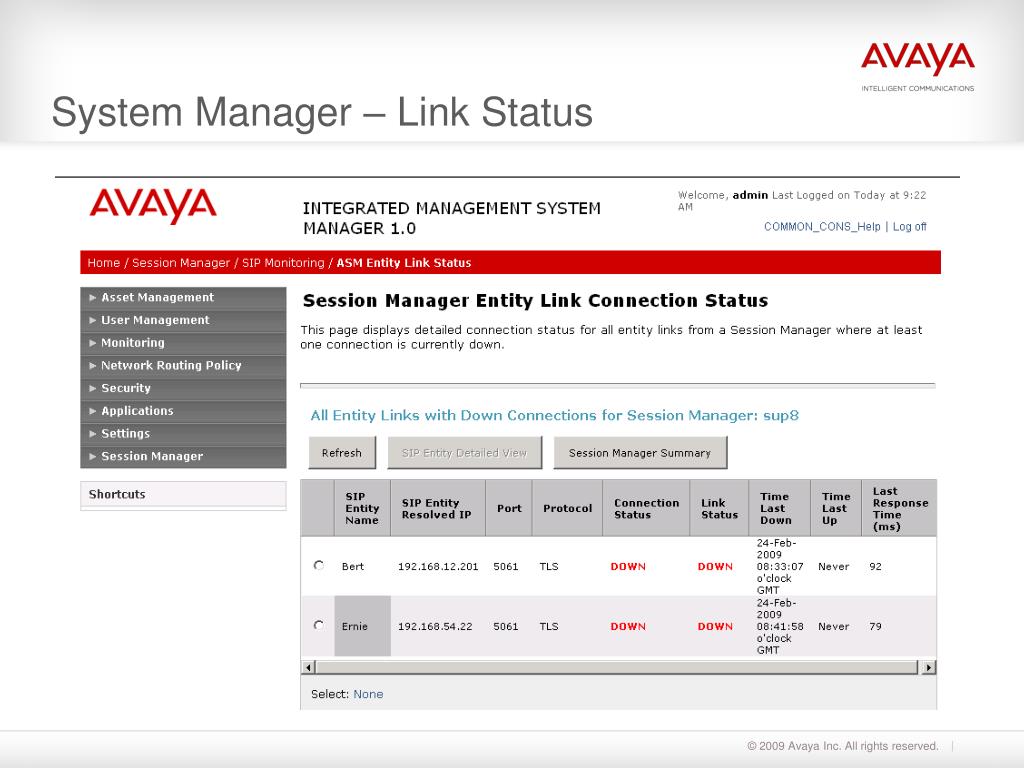Image resolution: width=1024 pixels, height=768 pixels.
Task: Expand the Monitoring menu arrow
Action: tap(93, 343)
